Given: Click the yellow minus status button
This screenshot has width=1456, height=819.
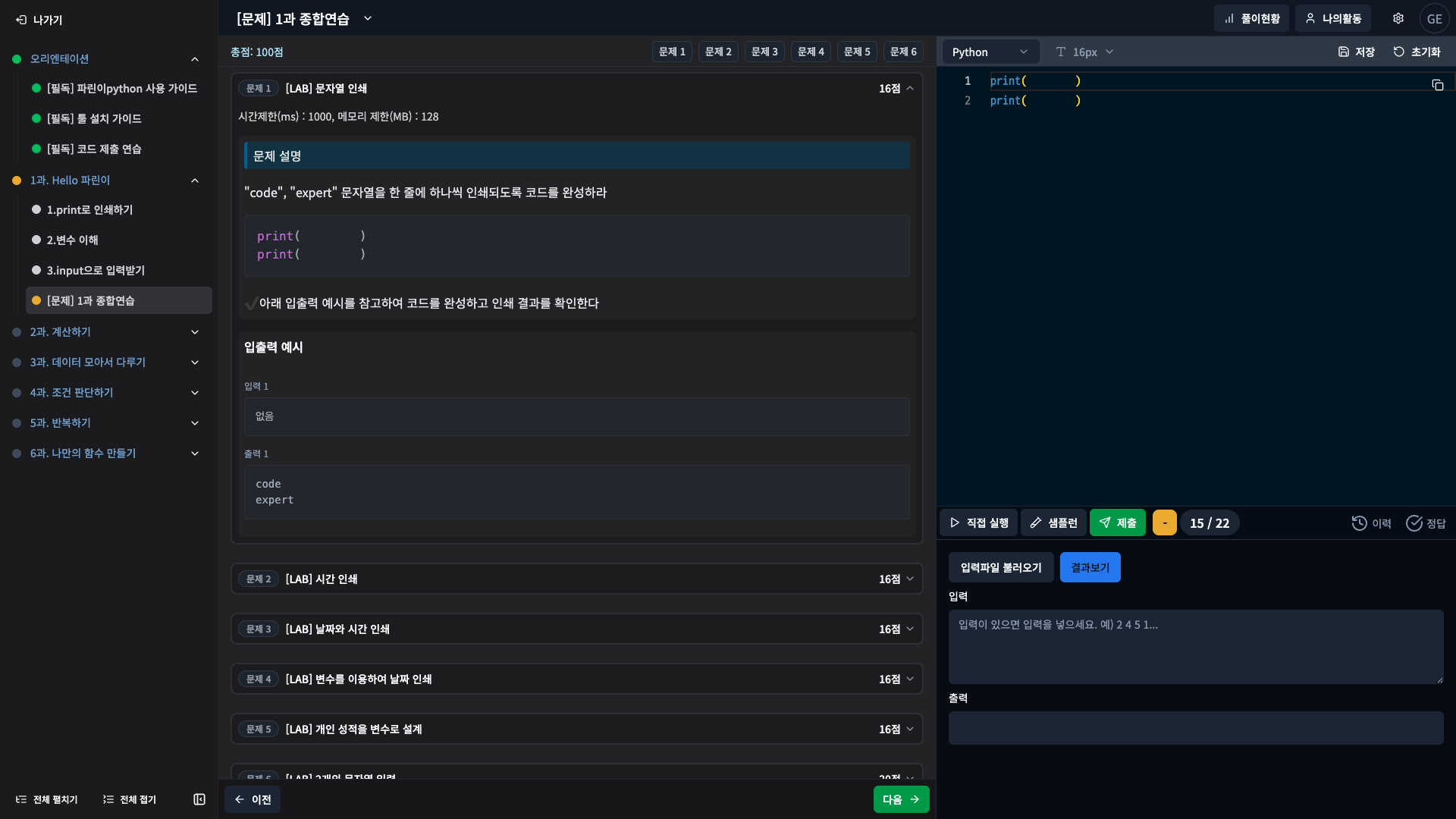Looking at the screenshot, I should coord(1164,523).
